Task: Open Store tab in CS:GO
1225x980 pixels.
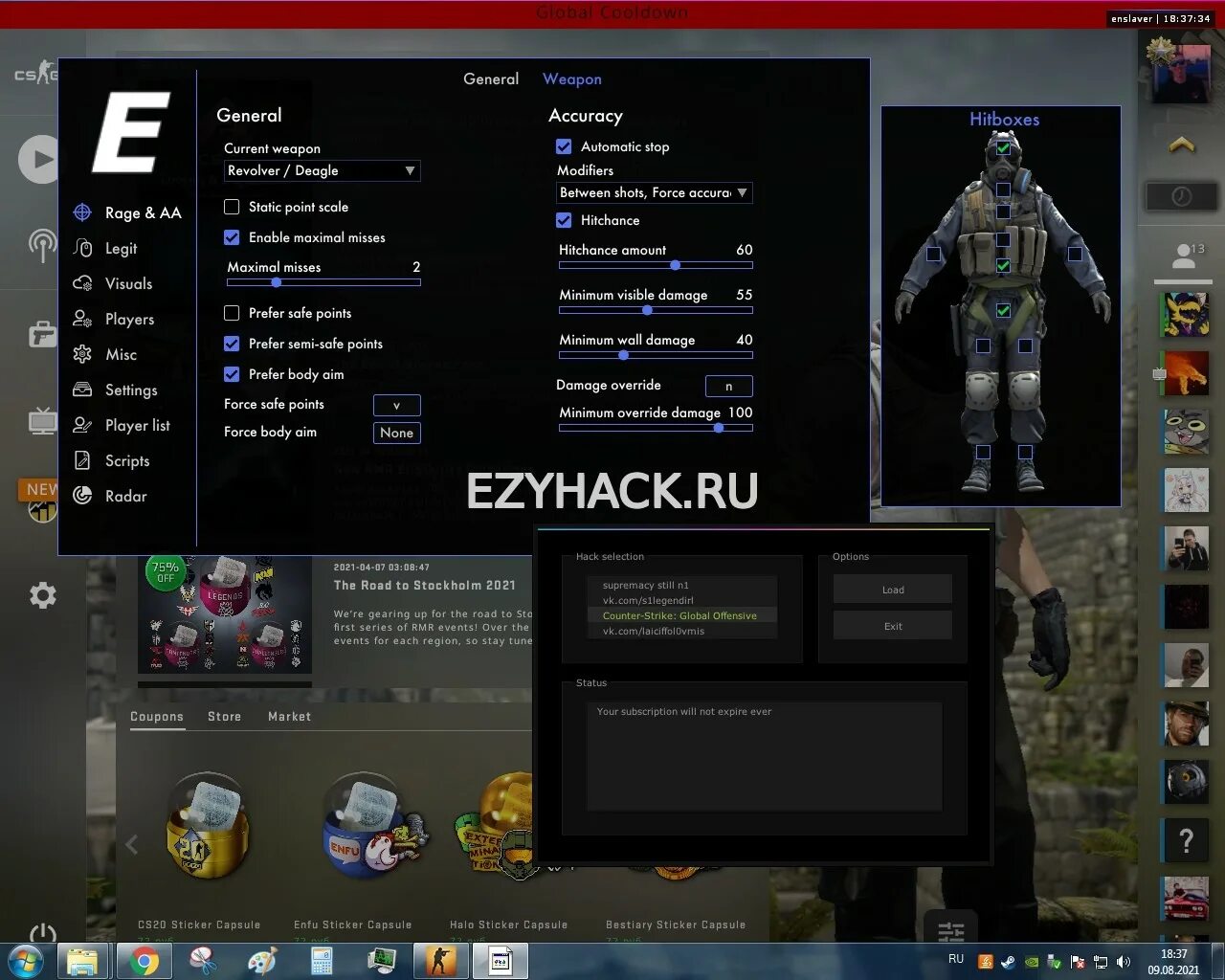Action: (x=225, y=717)
